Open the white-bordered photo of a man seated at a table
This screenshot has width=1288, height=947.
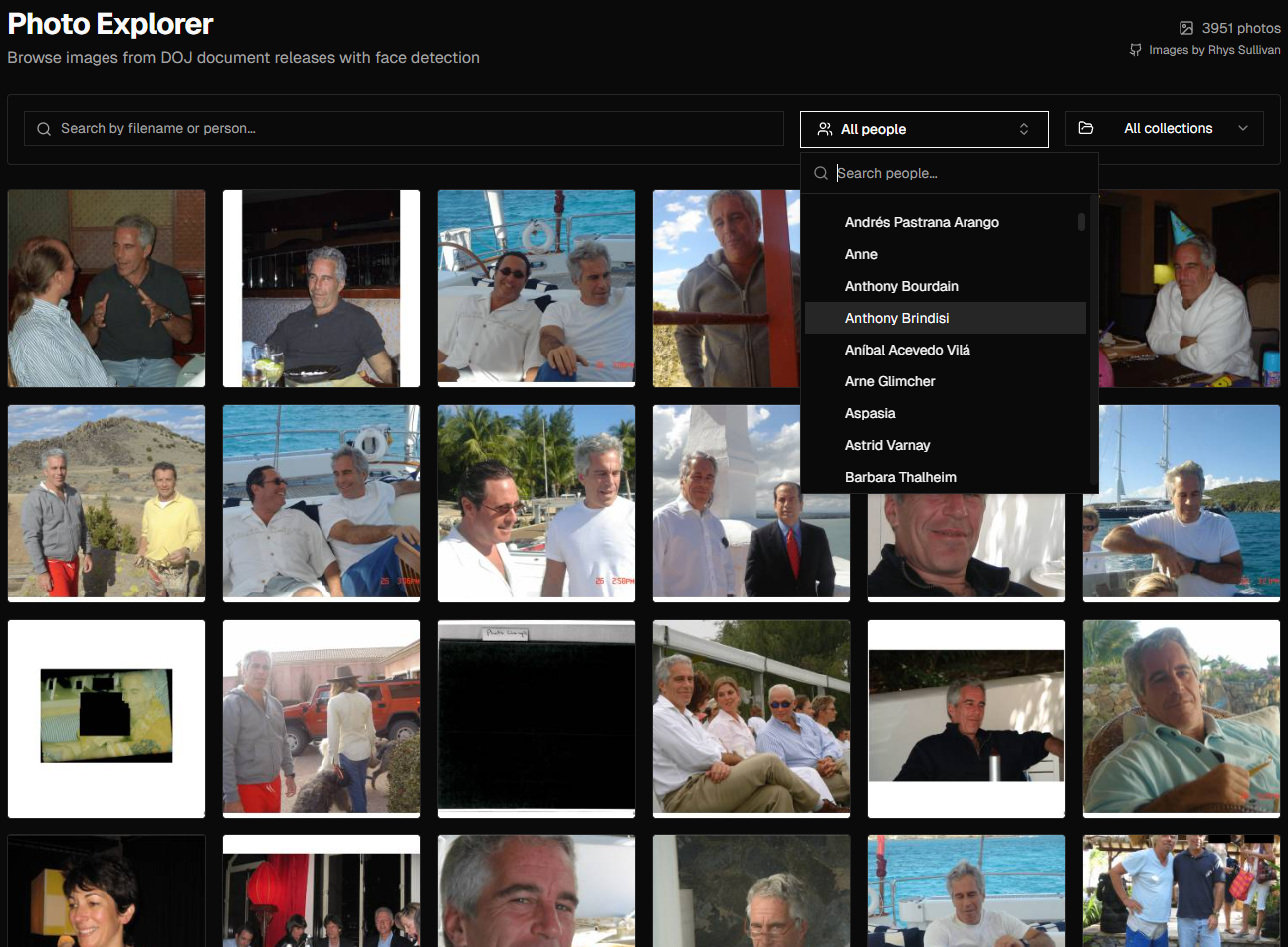tap(322, 289)
